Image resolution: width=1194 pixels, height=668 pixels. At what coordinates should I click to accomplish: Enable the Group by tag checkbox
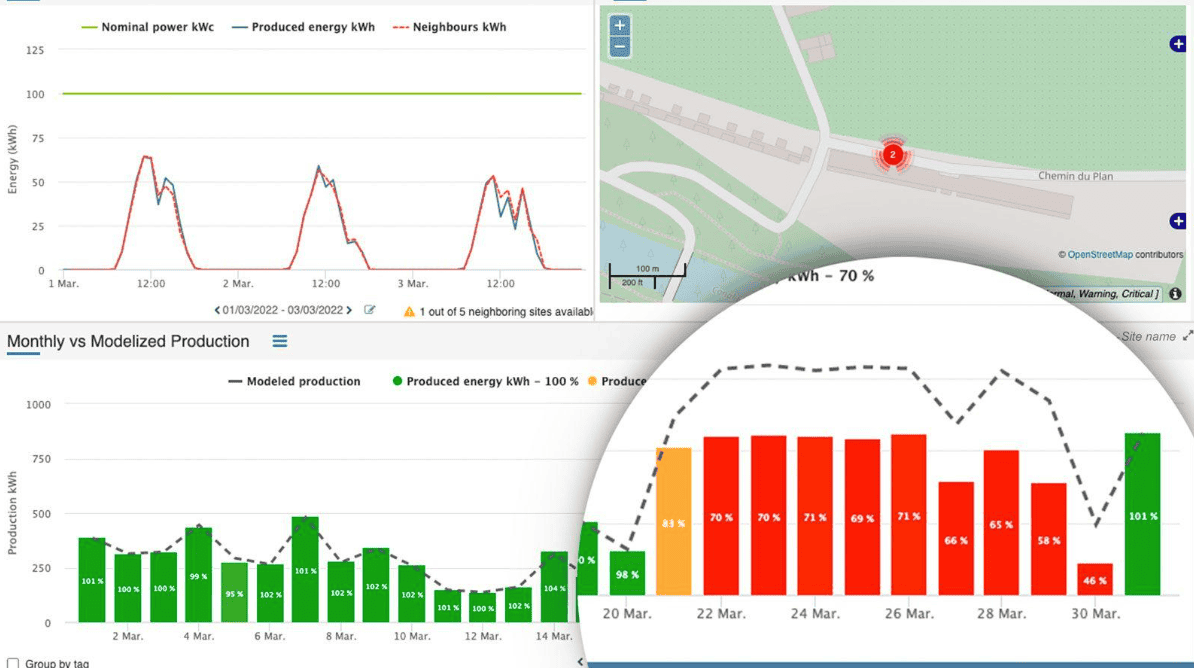pyautogui.click(x=13, y=663)
